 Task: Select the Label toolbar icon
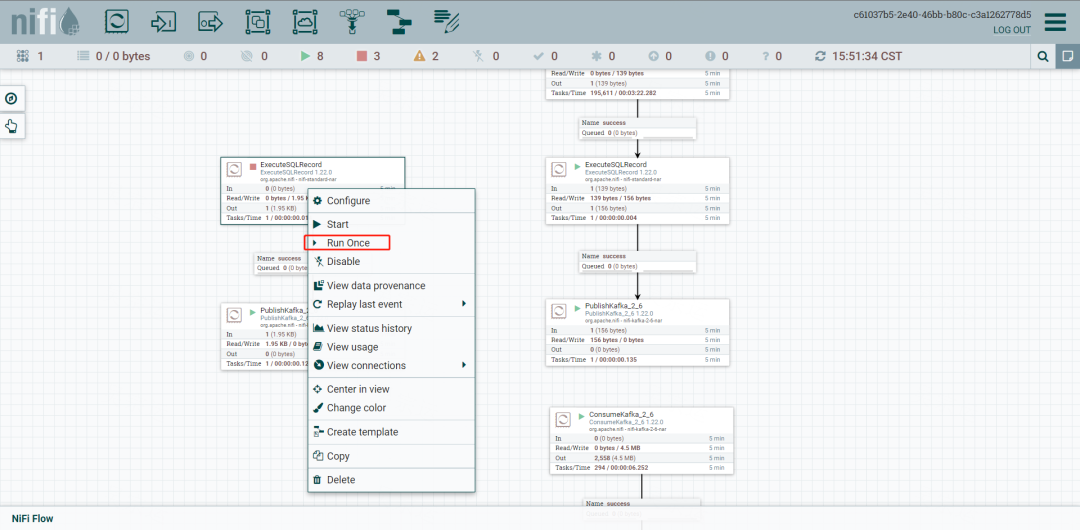446,22
